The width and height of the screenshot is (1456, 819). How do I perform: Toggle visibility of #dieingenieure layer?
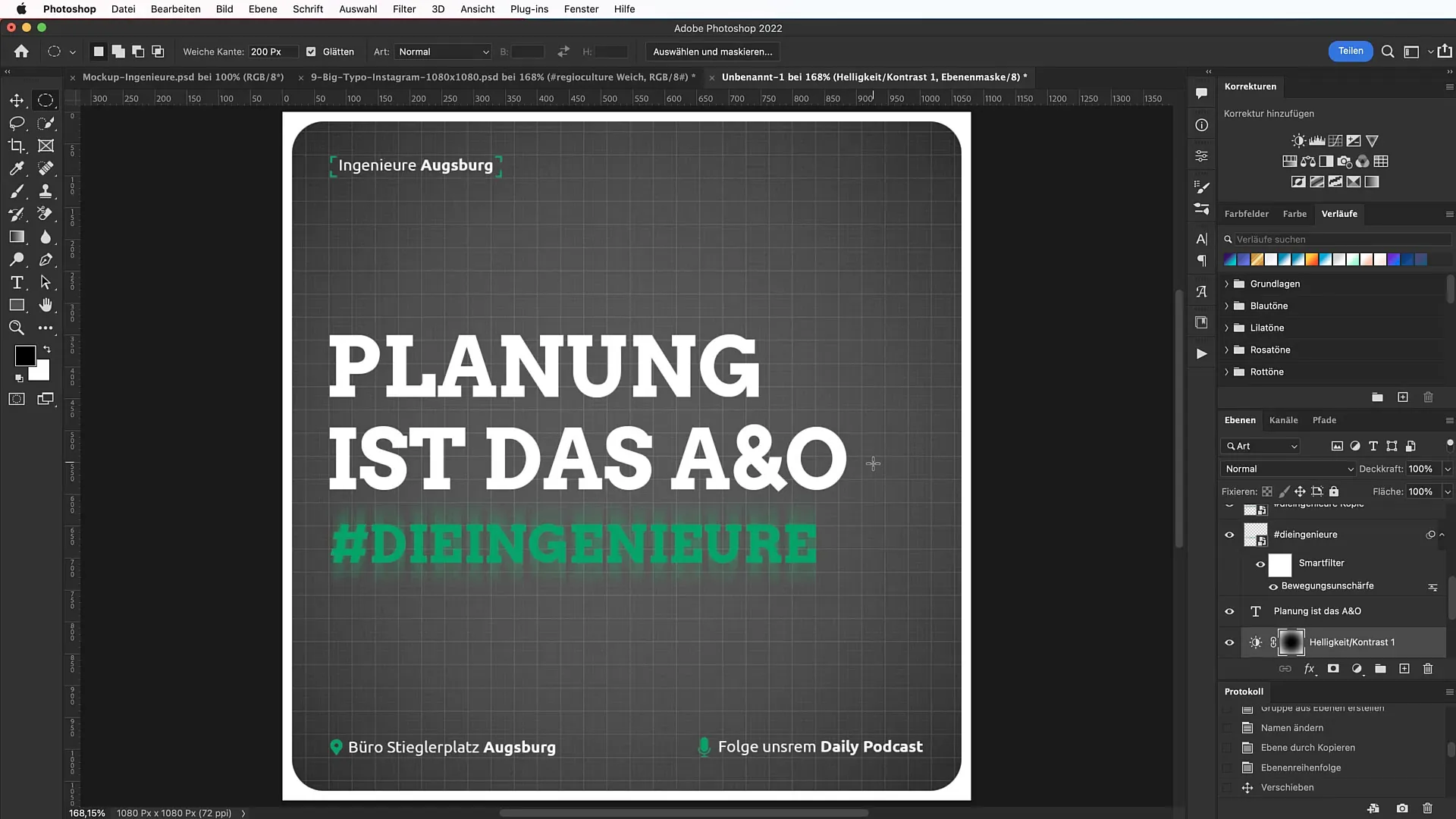(1229, 534)
